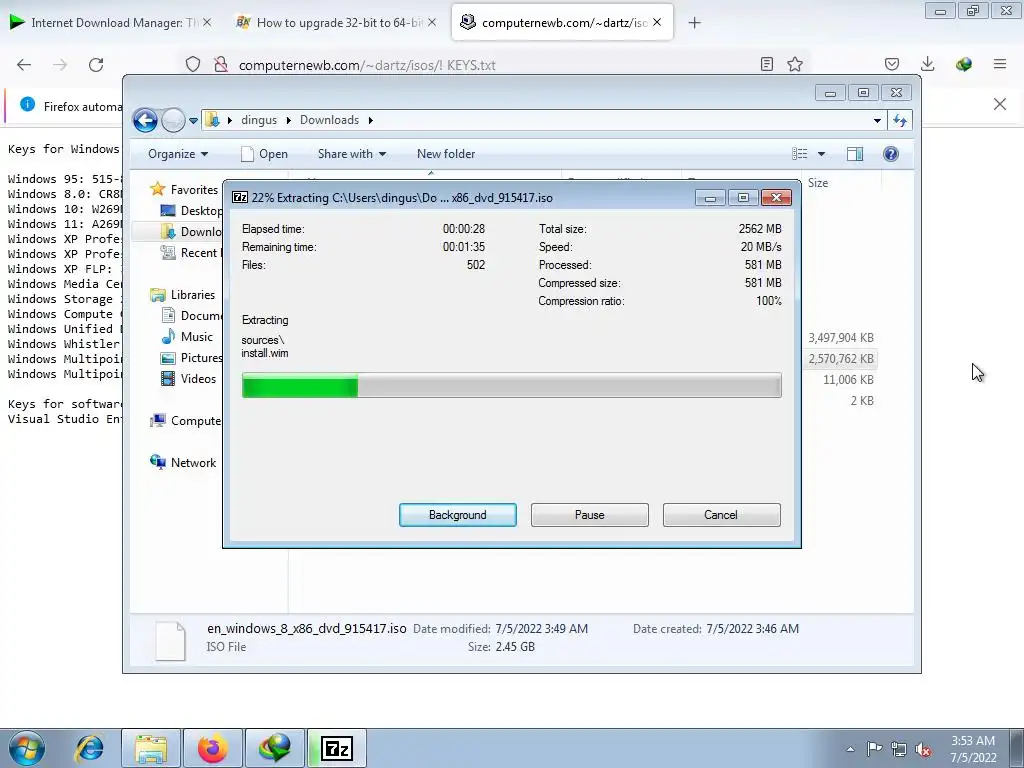This screenshot has height=768, width=1024.
Task: Click the Size column header
Action: [818, 183]
